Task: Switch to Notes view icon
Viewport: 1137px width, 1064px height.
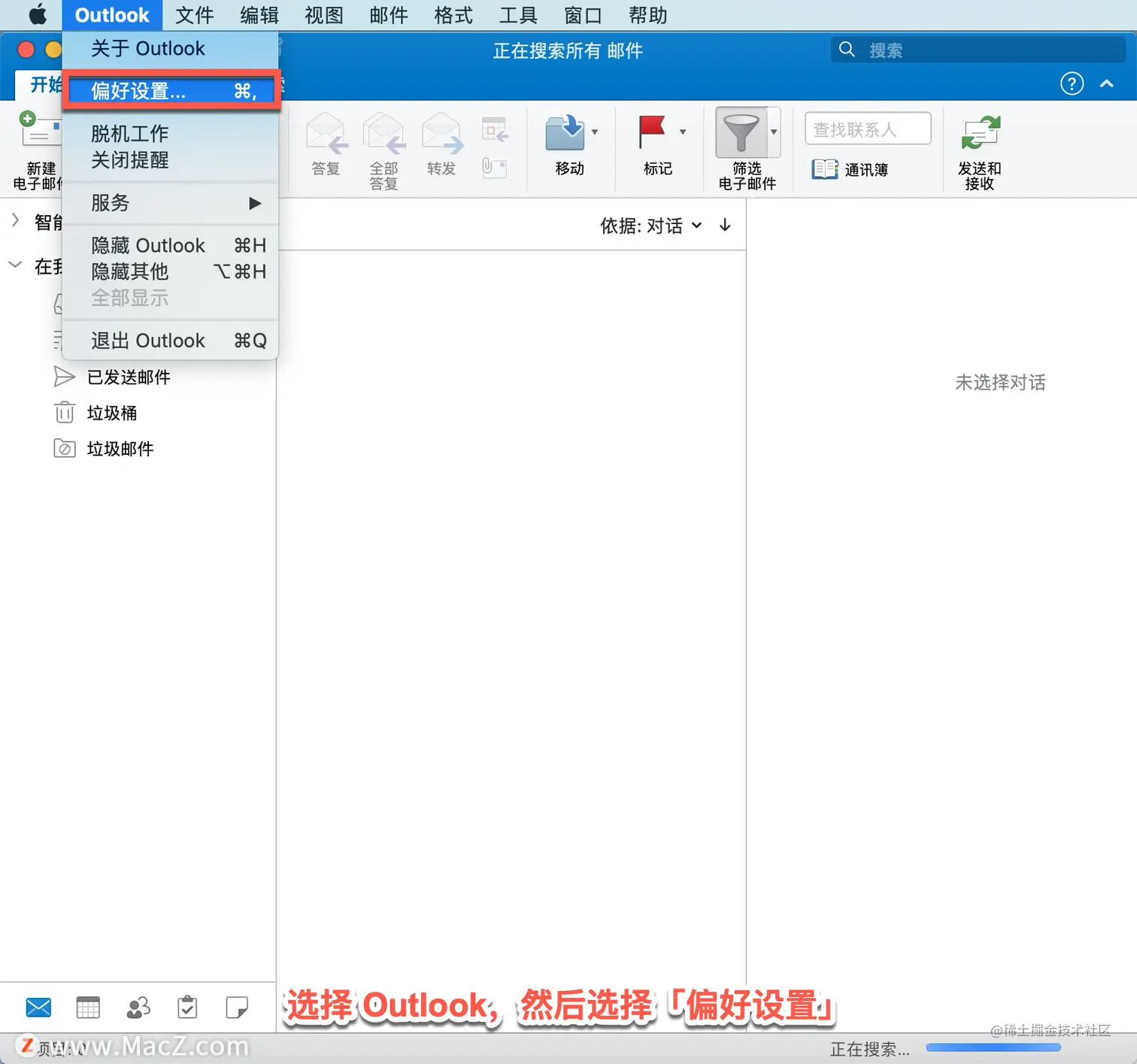Action: (237, 1008)
